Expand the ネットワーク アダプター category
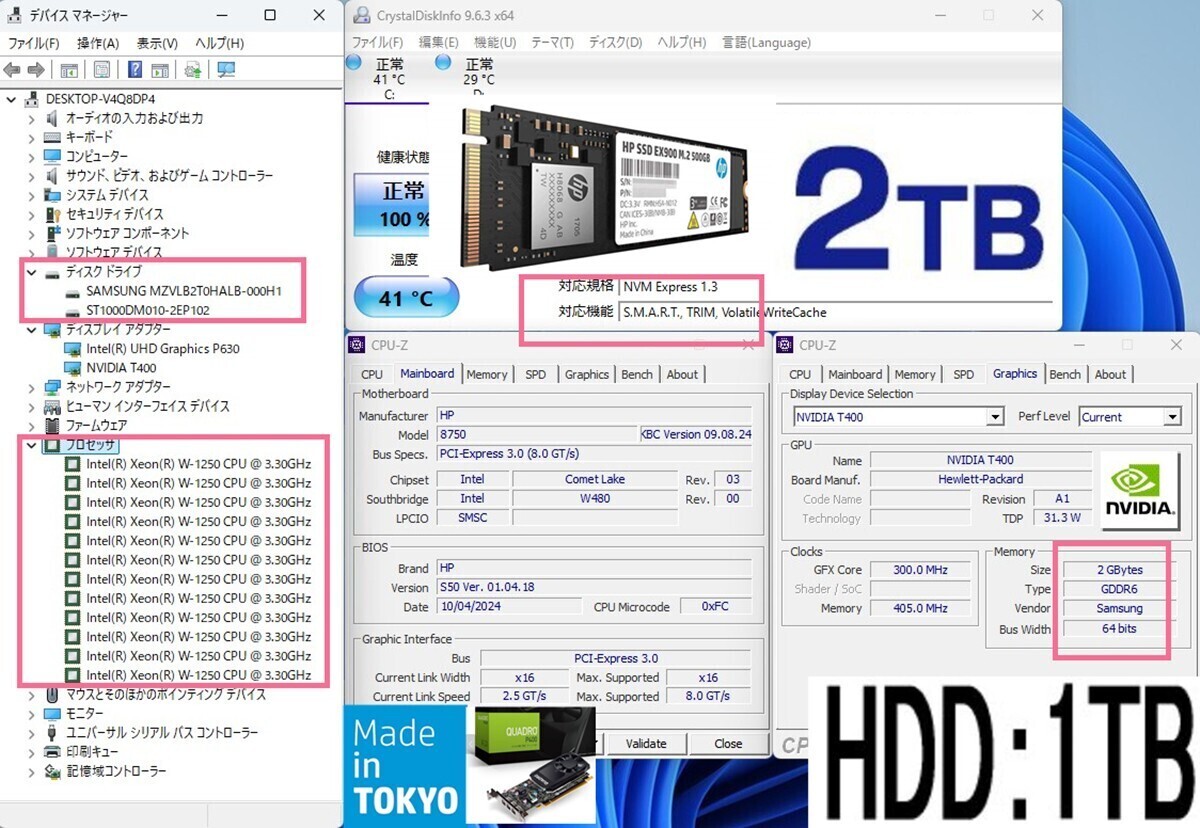 [x=31, y=387]
